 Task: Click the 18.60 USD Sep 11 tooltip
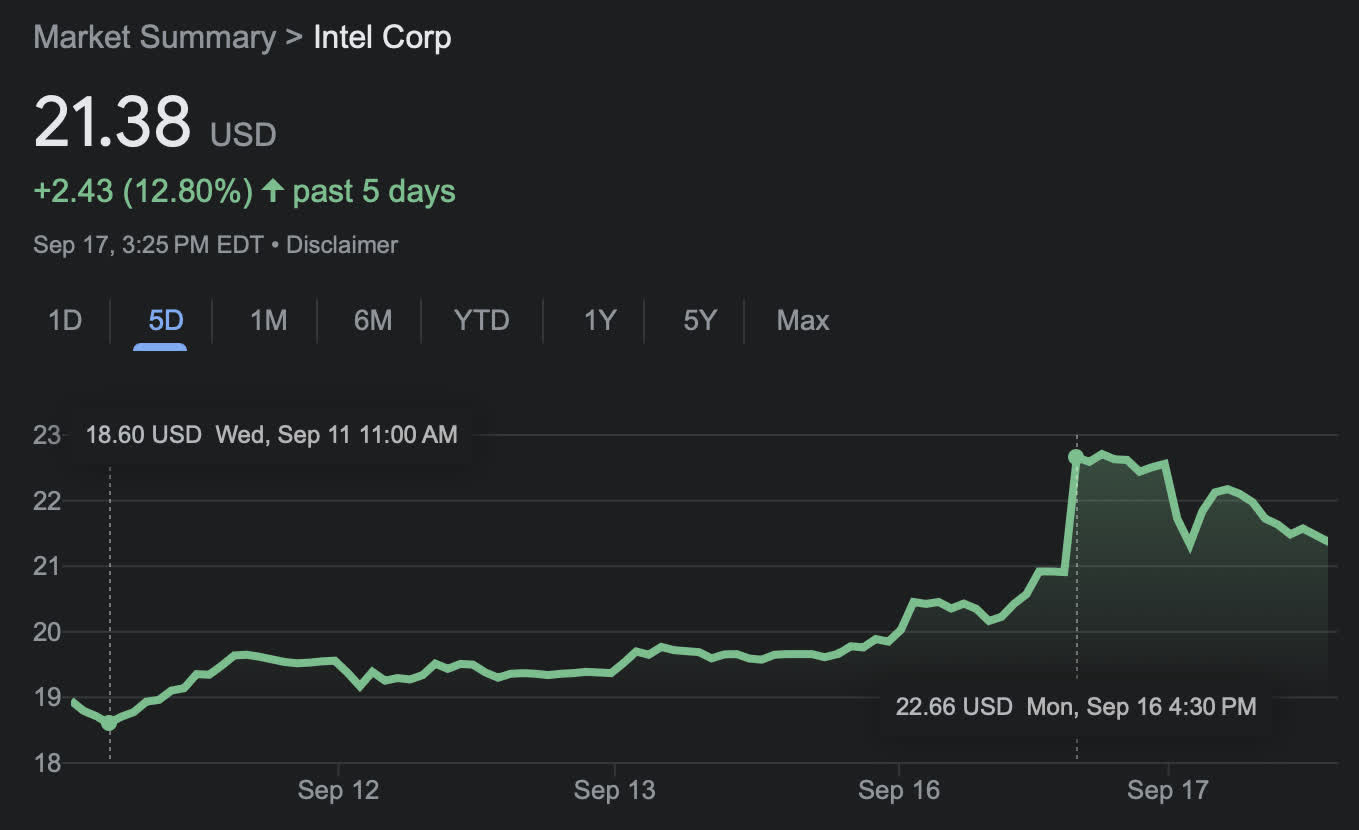[x=271, y=435]
